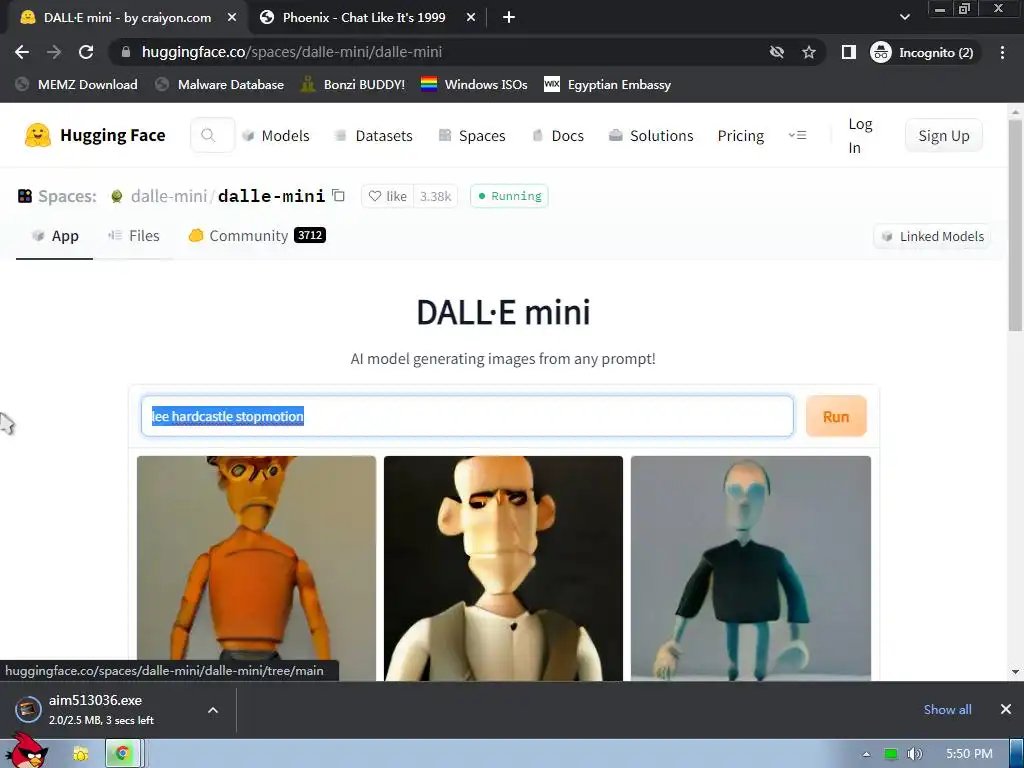Expand the download item options chevron

[213, 710]
